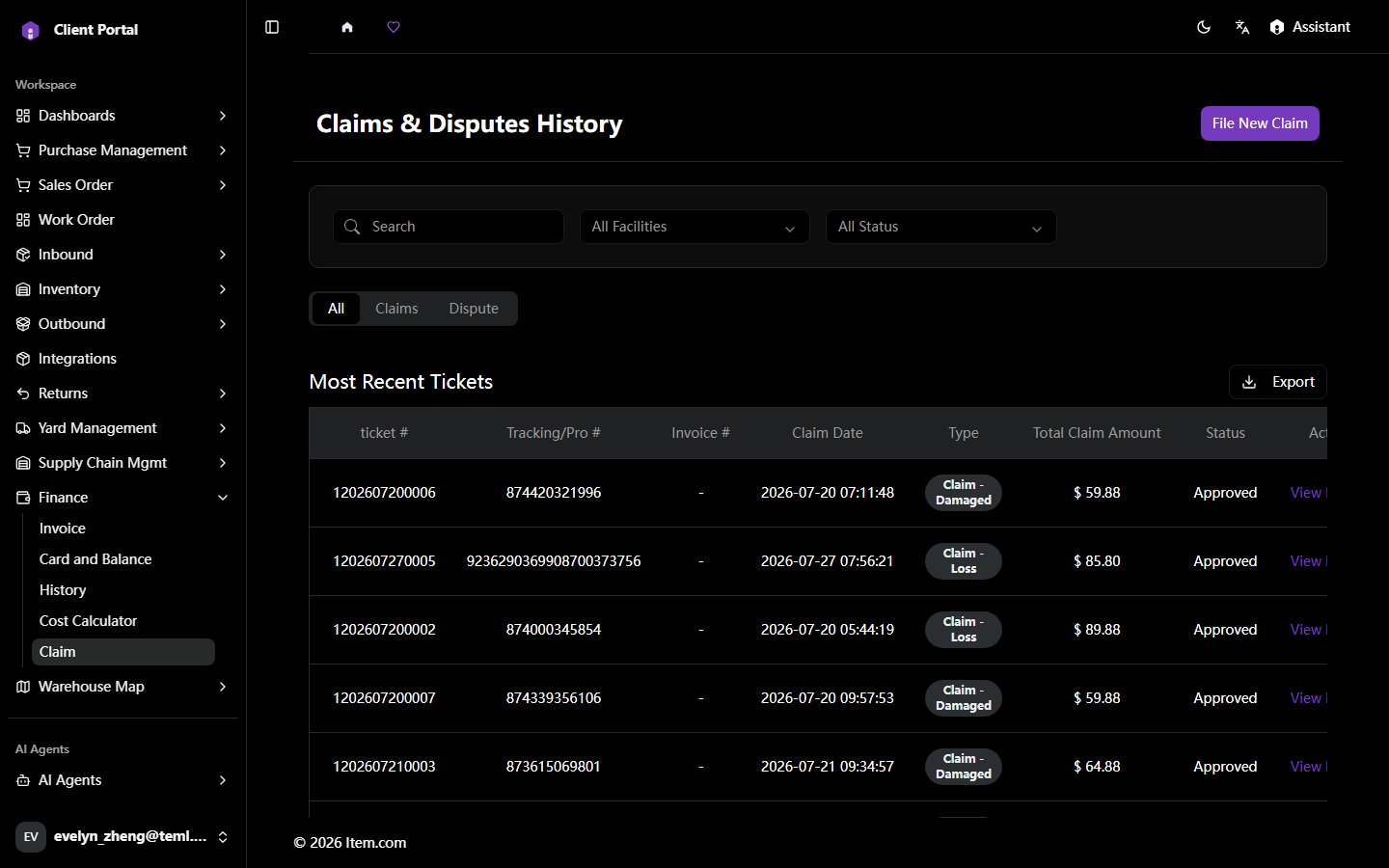Collapse the Finance section

[123, 498]
